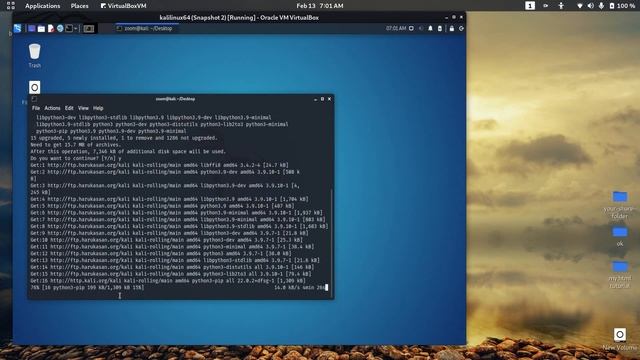This screenshot has height=360, width=640.
Task: Open the host Activities overview grid icon
Action: click(x=11, y=6)
